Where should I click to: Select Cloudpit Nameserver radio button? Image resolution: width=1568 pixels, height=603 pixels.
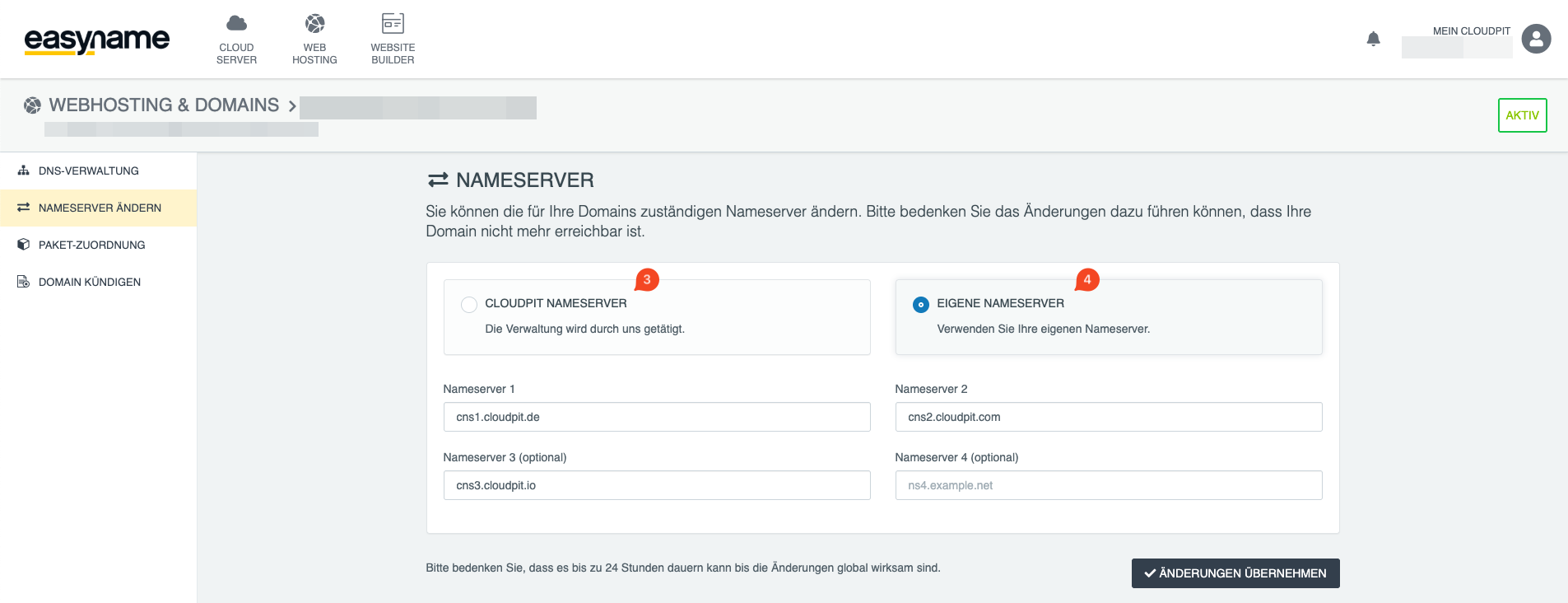[x=469, y=305]
